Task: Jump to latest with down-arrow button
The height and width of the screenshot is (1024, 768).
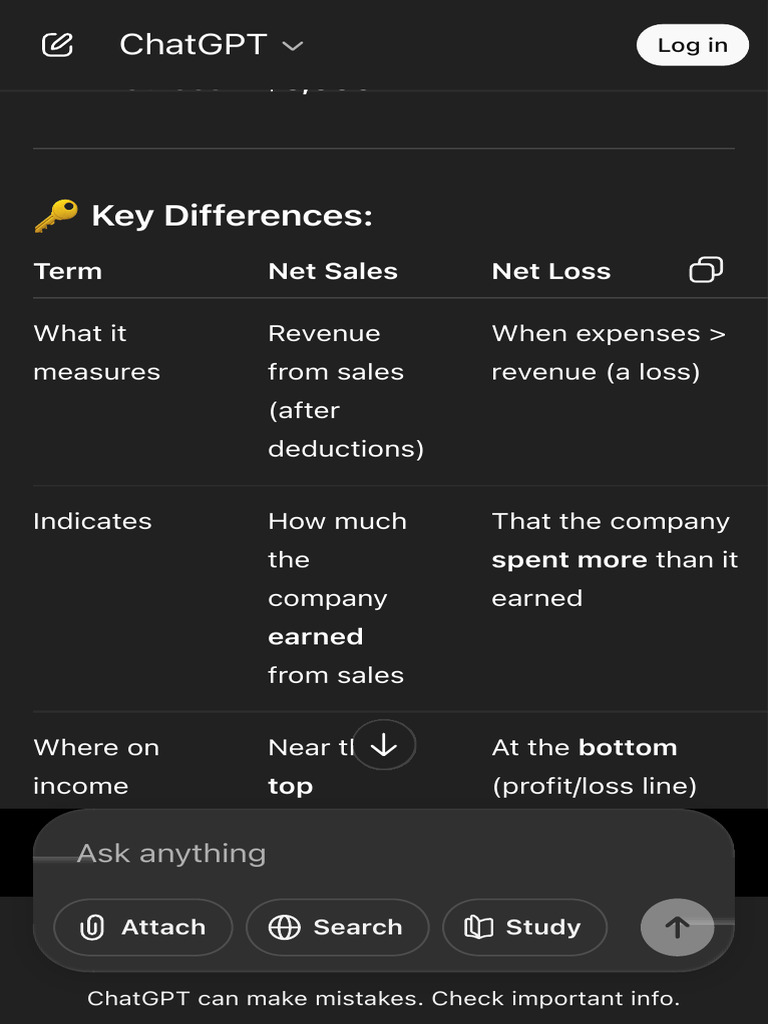Action: (384, 745)
